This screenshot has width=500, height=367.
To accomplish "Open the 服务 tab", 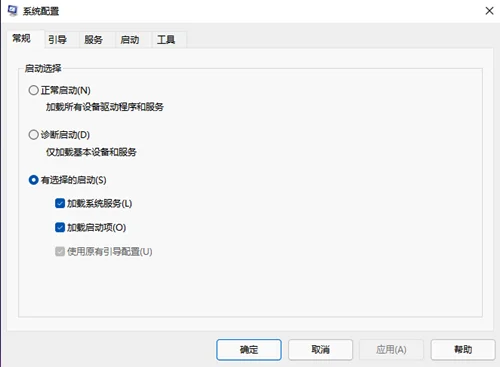I will click(93, 40).
